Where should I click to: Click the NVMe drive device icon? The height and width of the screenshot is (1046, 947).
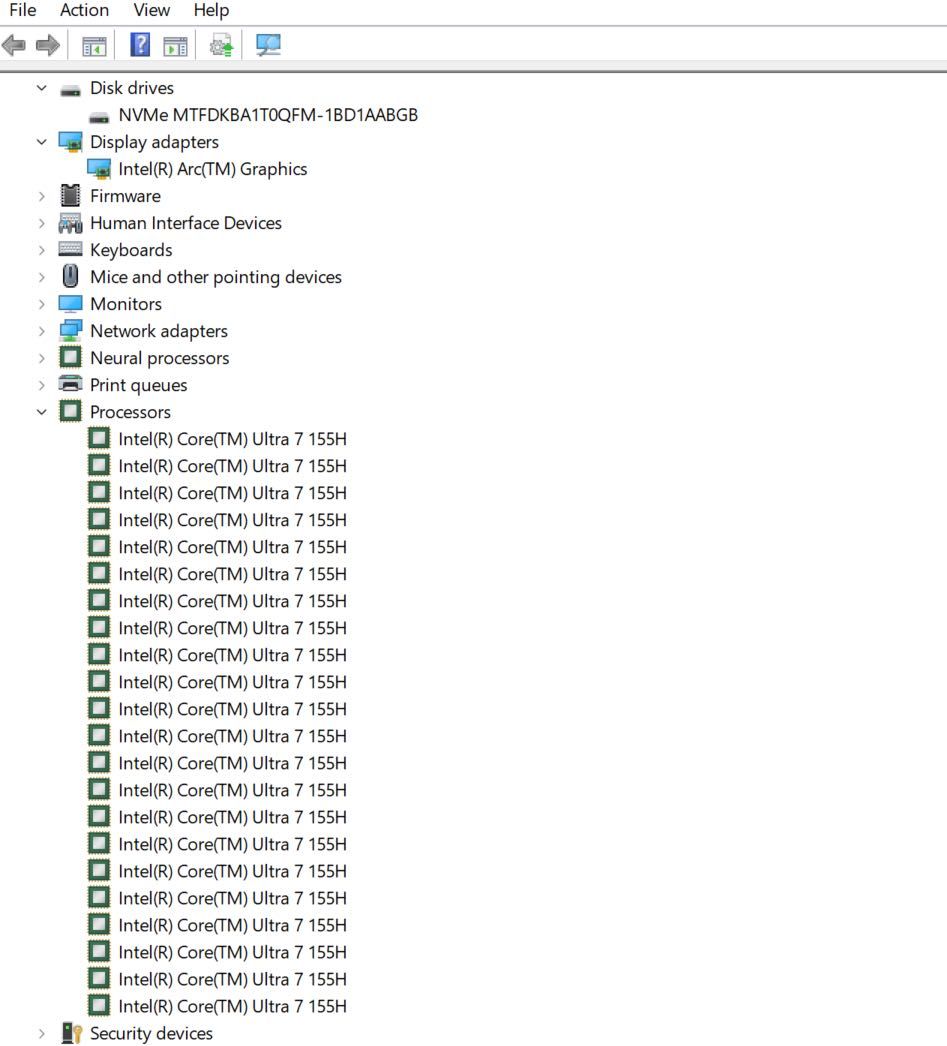click(x=99, y=117)
